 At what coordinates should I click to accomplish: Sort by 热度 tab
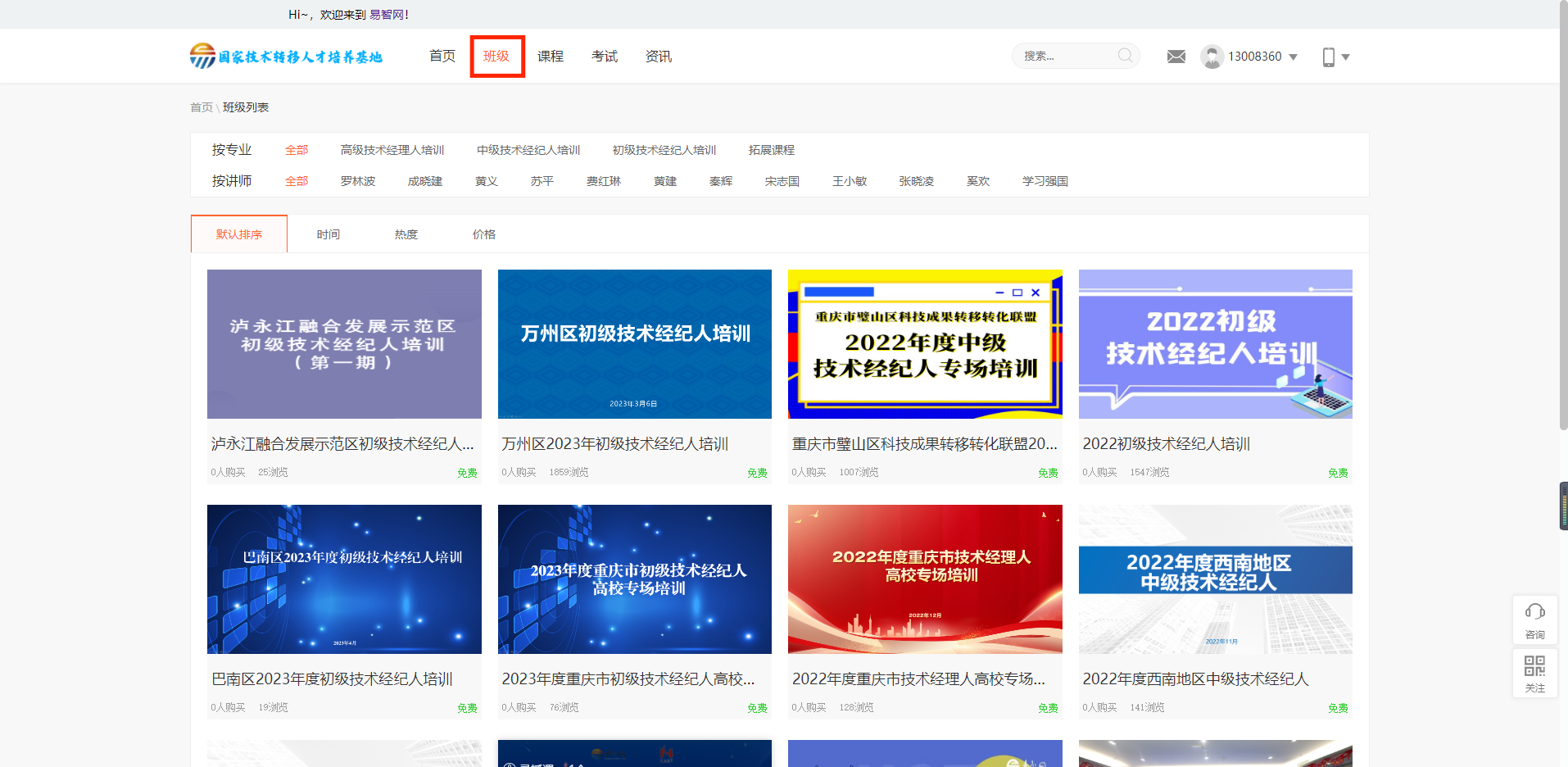pos(406,234)
